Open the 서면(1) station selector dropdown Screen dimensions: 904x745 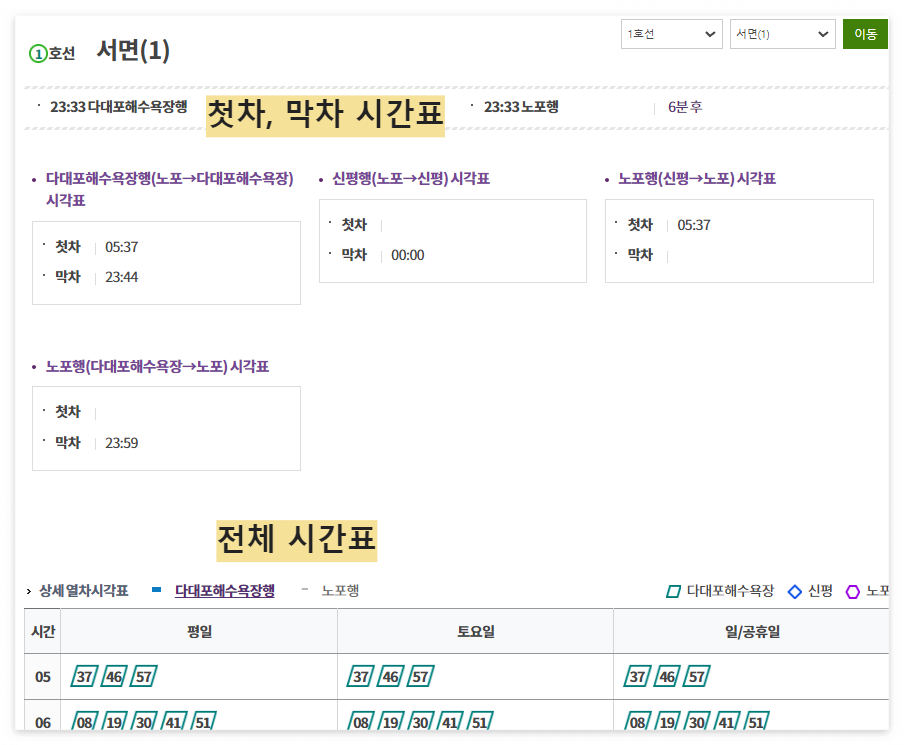pyautogui.click(x=782, y=33)
